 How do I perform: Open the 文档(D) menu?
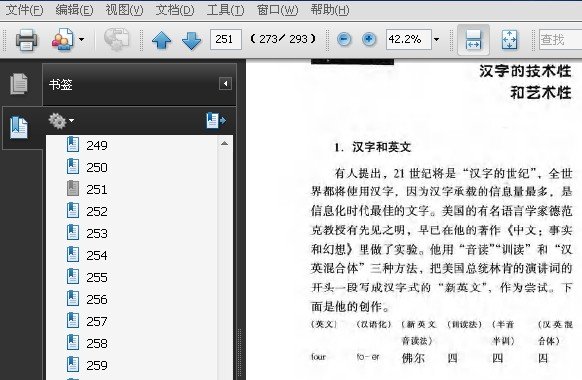[174, 10]
